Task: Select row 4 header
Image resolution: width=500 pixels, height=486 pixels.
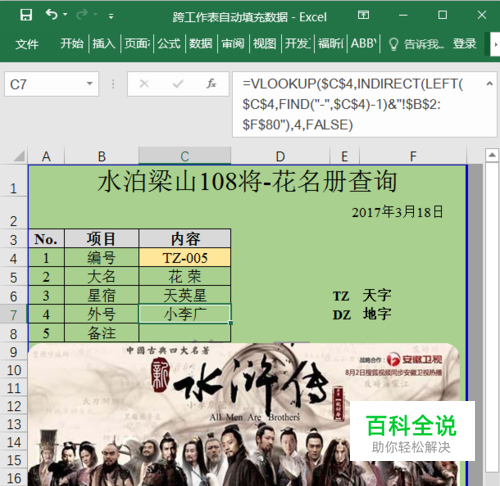Action: [x=13, y=258]
